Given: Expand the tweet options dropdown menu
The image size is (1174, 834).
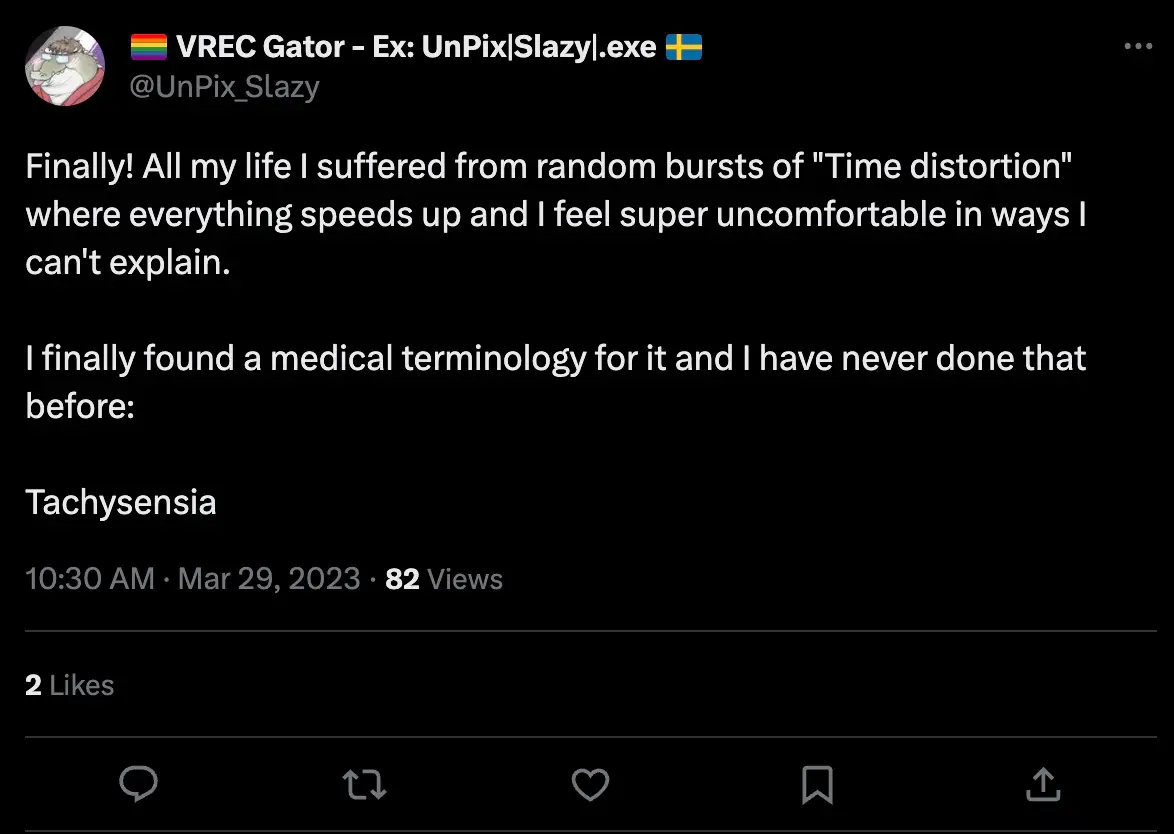Looking at the screenshot, I should (1138, 46).
